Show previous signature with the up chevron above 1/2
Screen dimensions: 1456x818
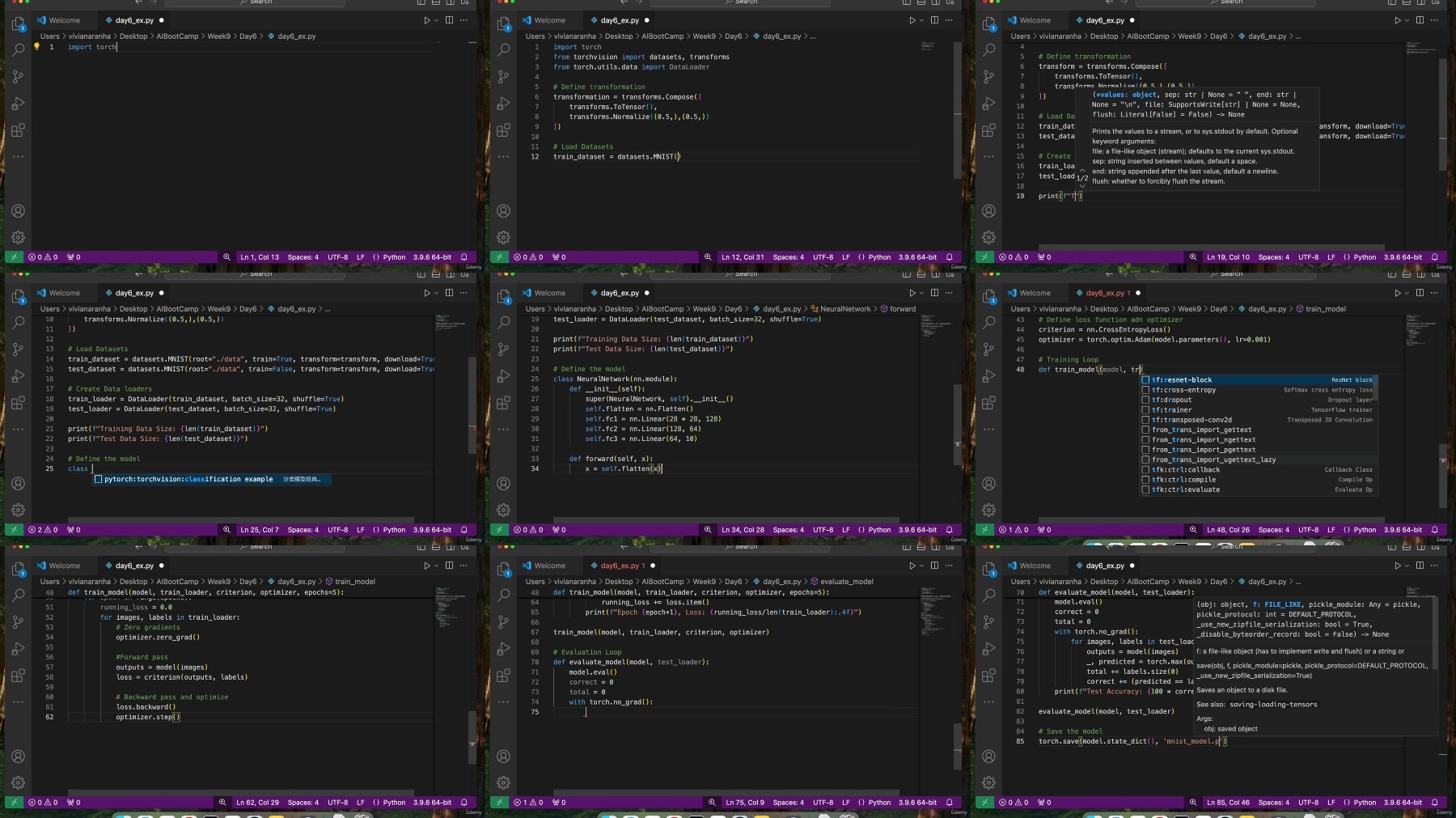pos(1082,171)
